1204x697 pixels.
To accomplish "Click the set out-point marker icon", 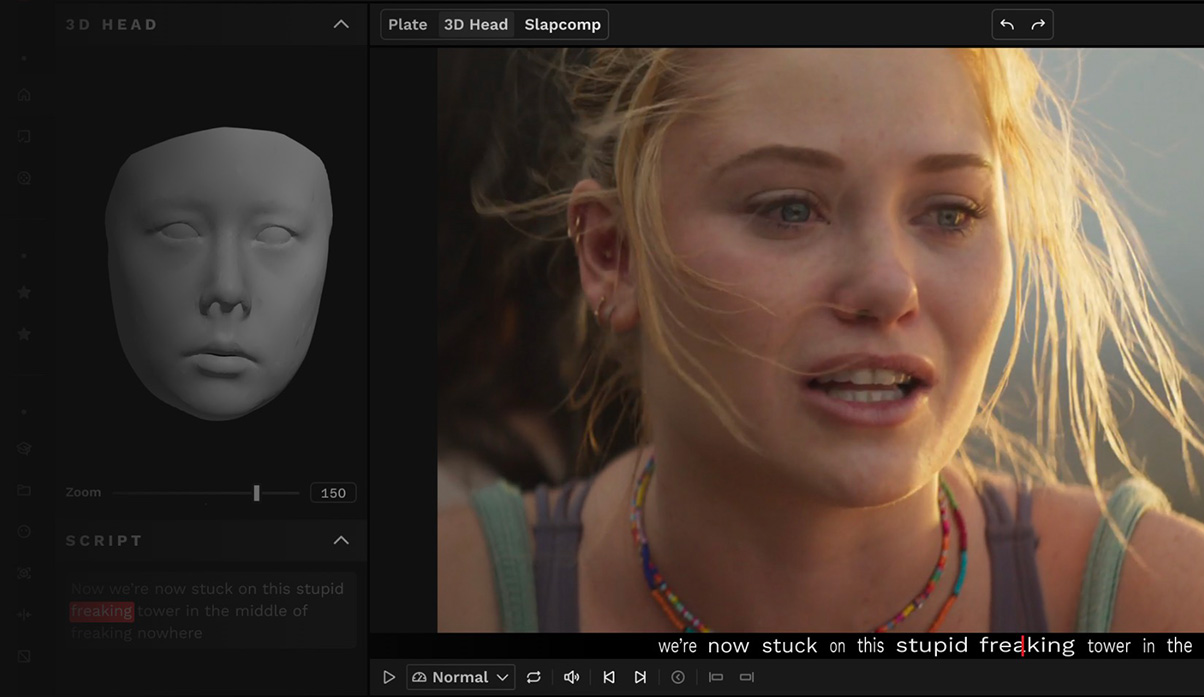I will coord(746,677).
